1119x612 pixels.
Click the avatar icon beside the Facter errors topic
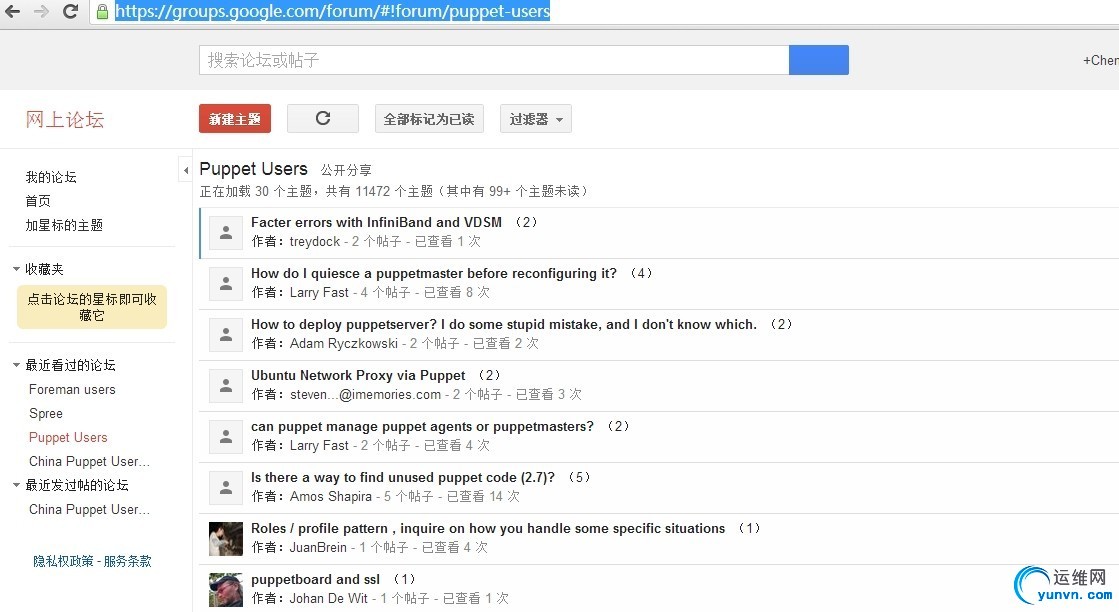point(226,233)
